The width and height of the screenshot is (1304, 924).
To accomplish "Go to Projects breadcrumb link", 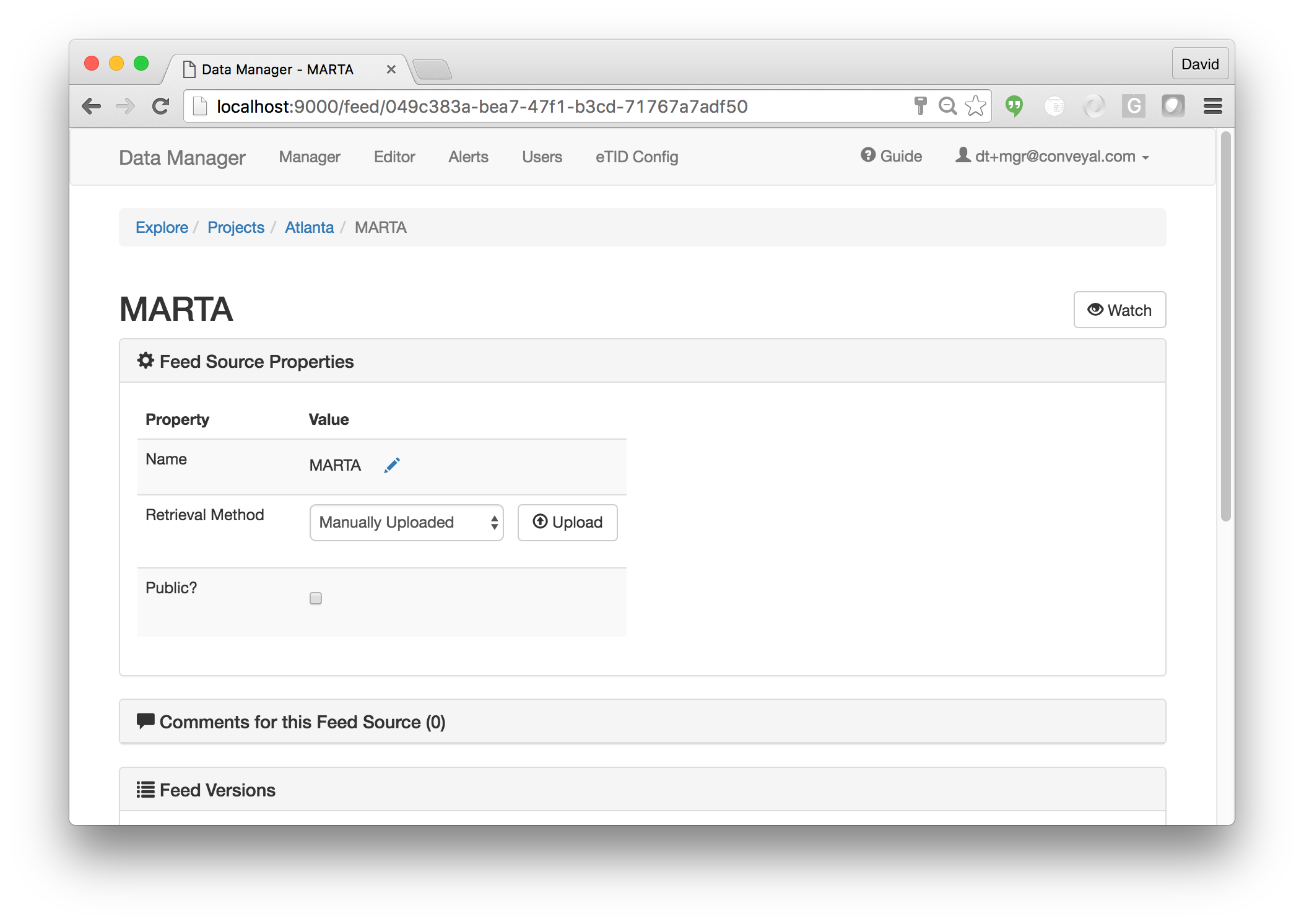I will point(236,227).
